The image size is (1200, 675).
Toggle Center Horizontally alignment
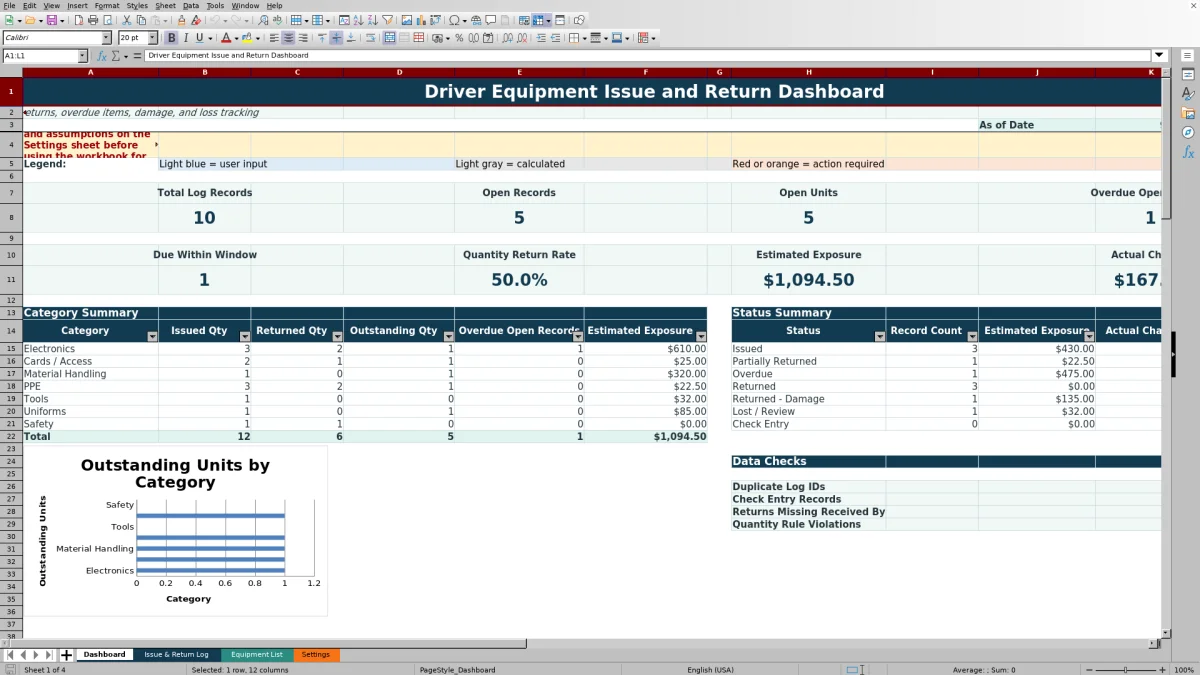tap(288, 38)
